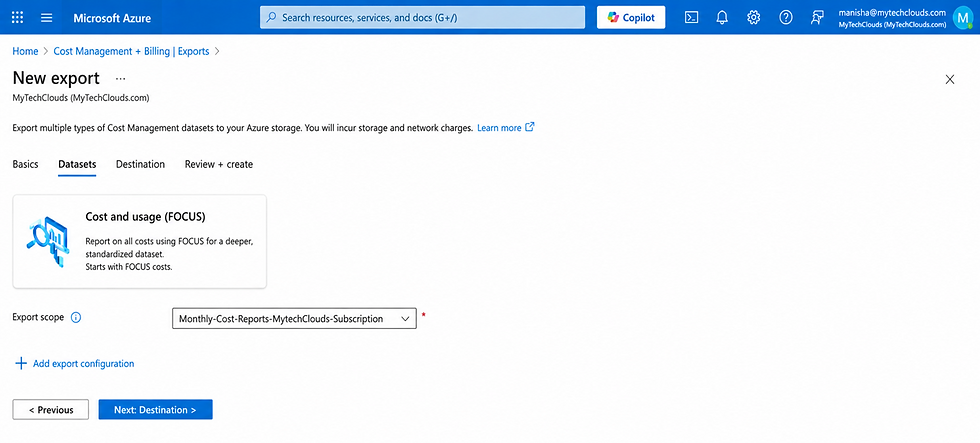Viewport: 980px width, 443px height.
Task: Close the New export pane
Action: click(x=950, y=79)
